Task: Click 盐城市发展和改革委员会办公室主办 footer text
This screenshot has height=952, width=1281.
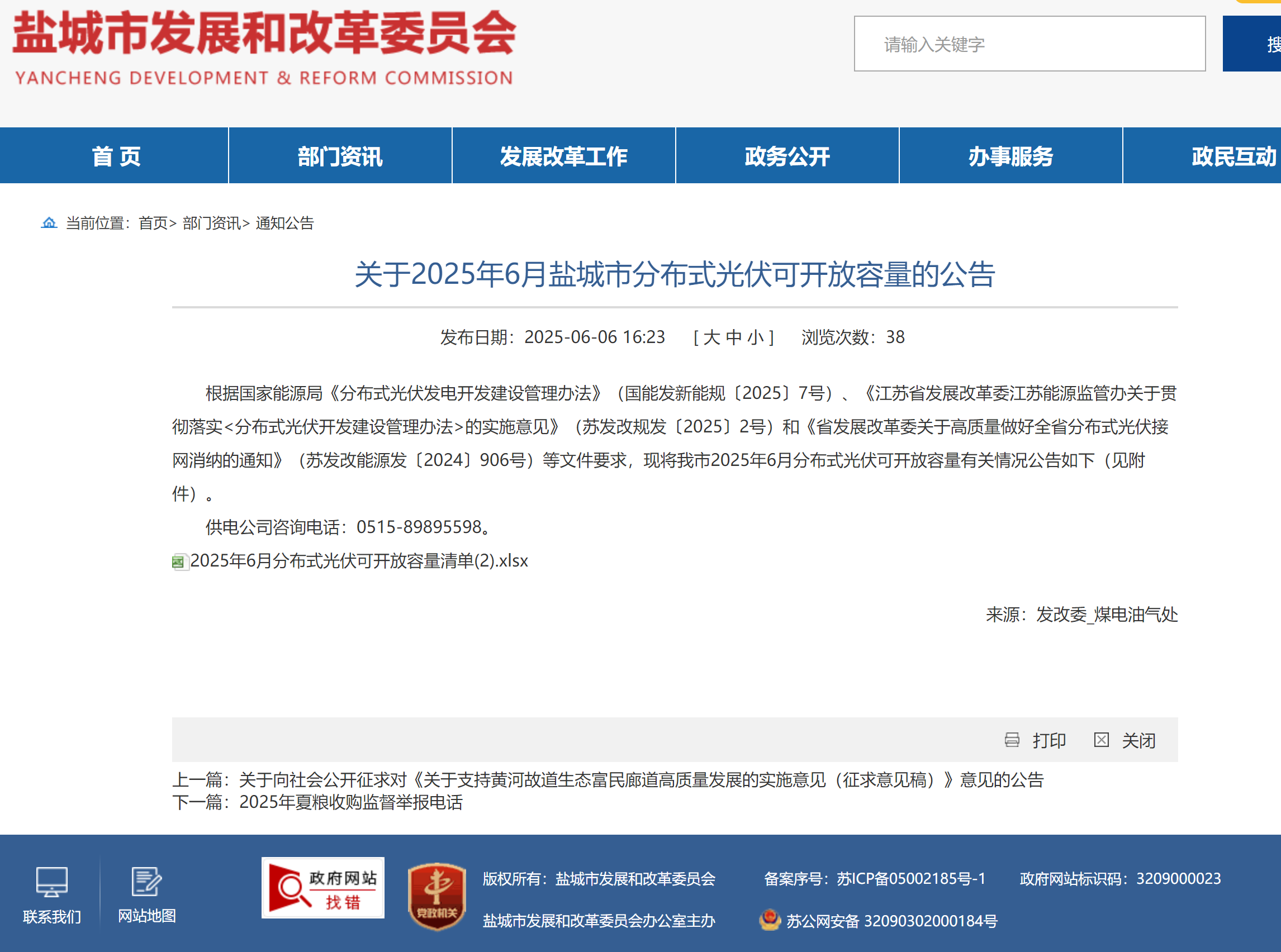Action: click(x=599, y=921)
